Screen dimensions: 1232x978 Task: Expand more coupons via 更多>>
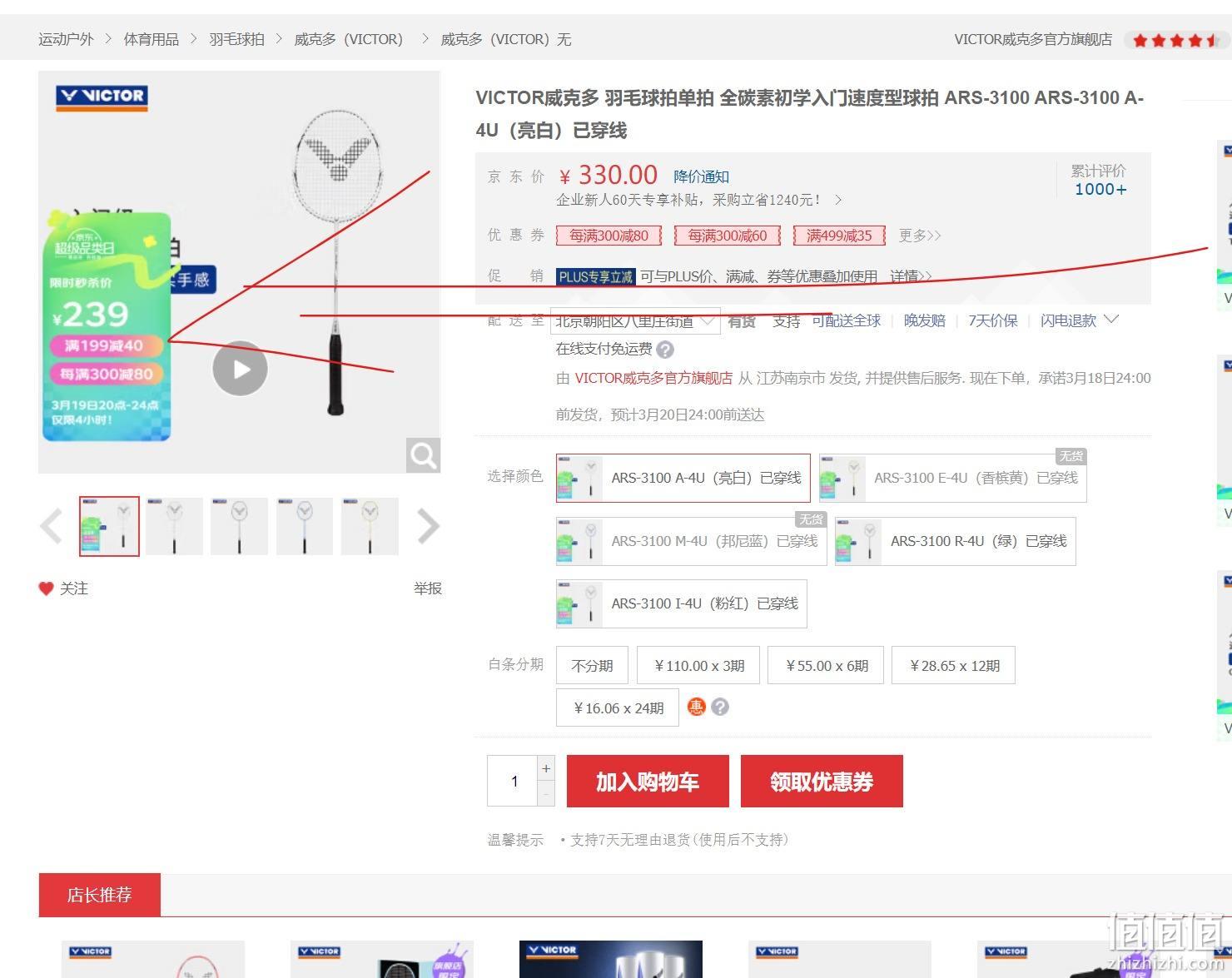(920, 236)
